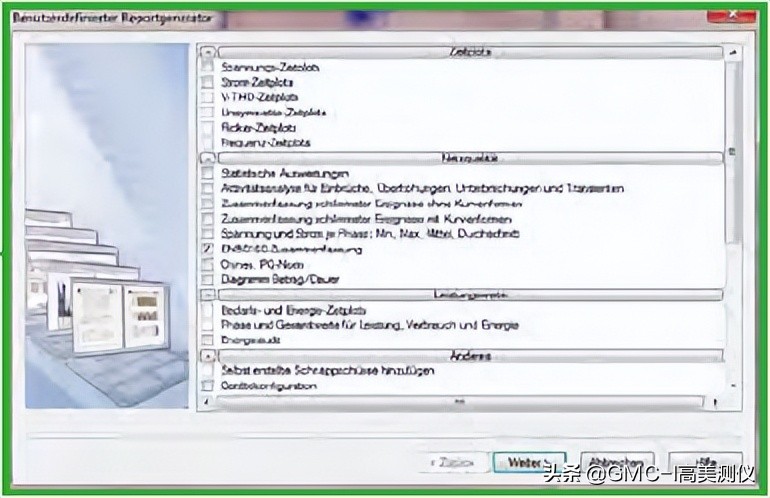Enable Statistische Auswertungen checkbox
770x498 pixels.
click(208, 173)
